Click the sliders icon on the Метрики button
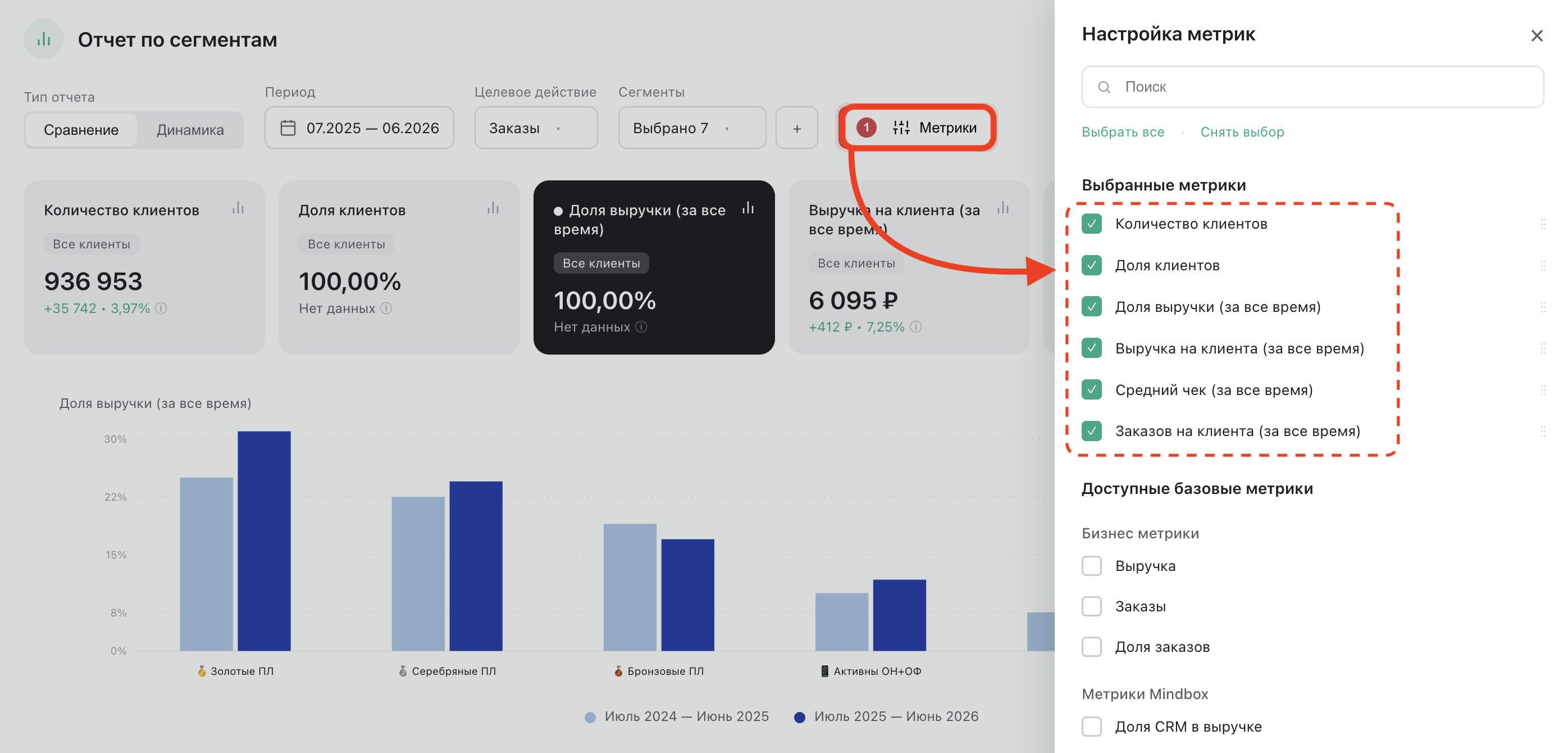Screen dimensions: 1568x753 pyautogui.click(x=901, y=128)
